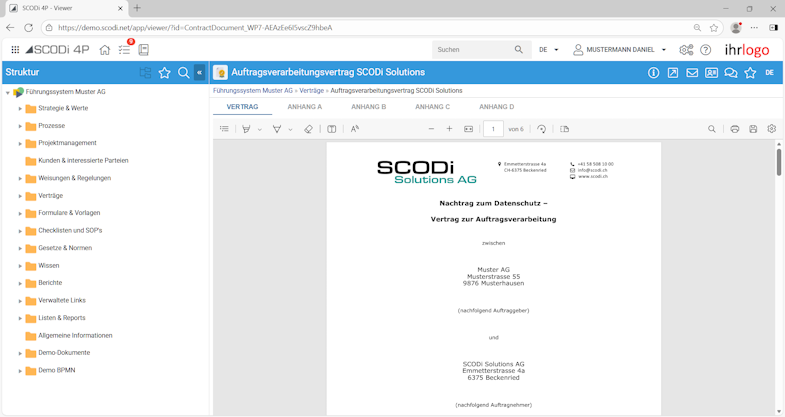Screen dimensions: 785x417
Task: Select the highlight tool in PDF toolbar
Action: click(x=246, y=129)
